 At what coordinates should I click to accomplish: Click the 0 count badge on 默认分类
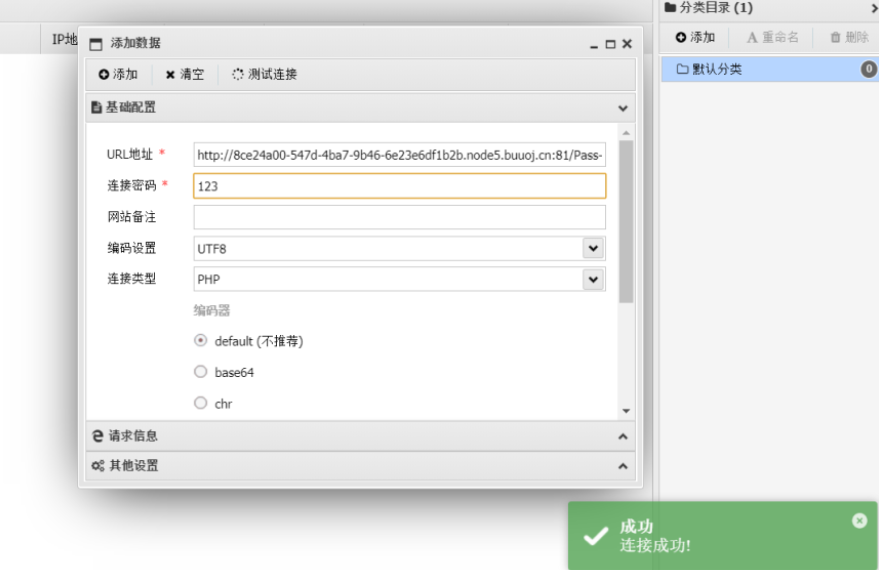pos(868,69)
